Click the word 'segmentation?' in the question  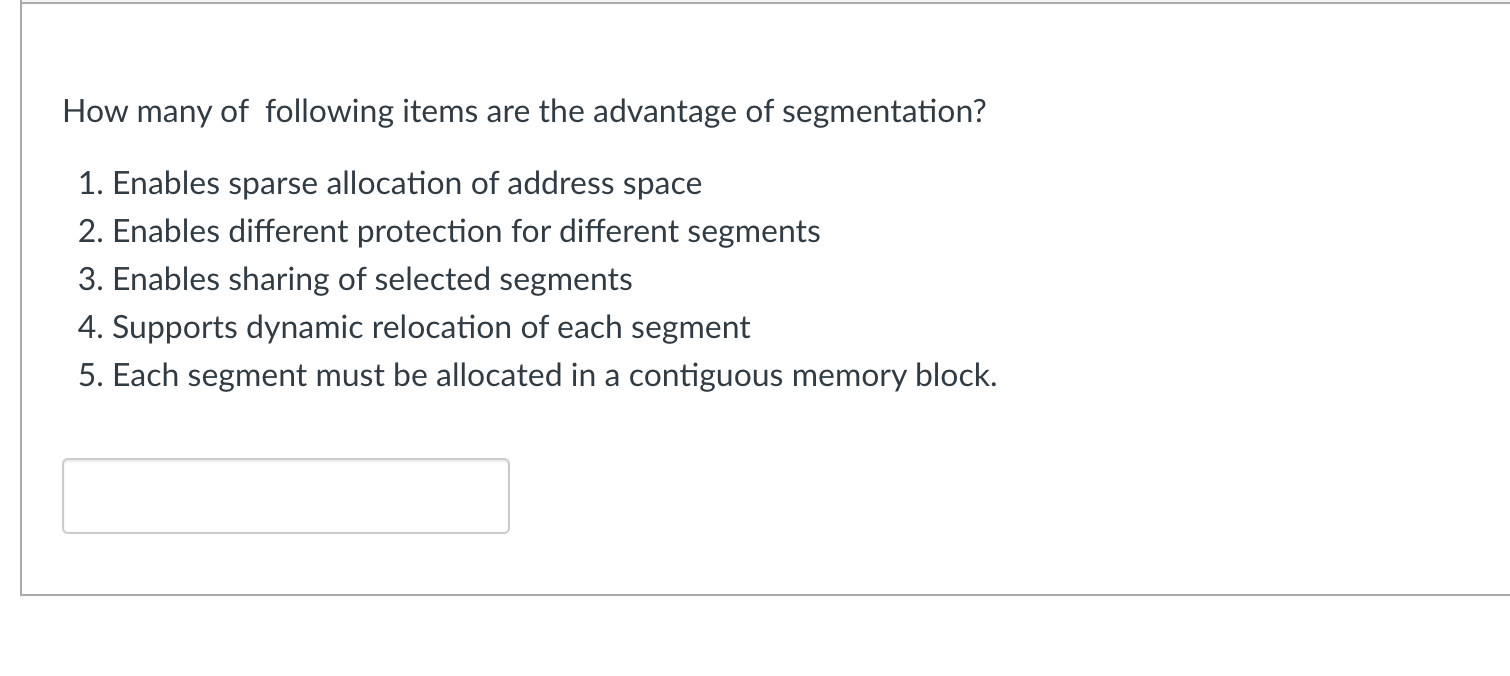[x=883, y=112]
